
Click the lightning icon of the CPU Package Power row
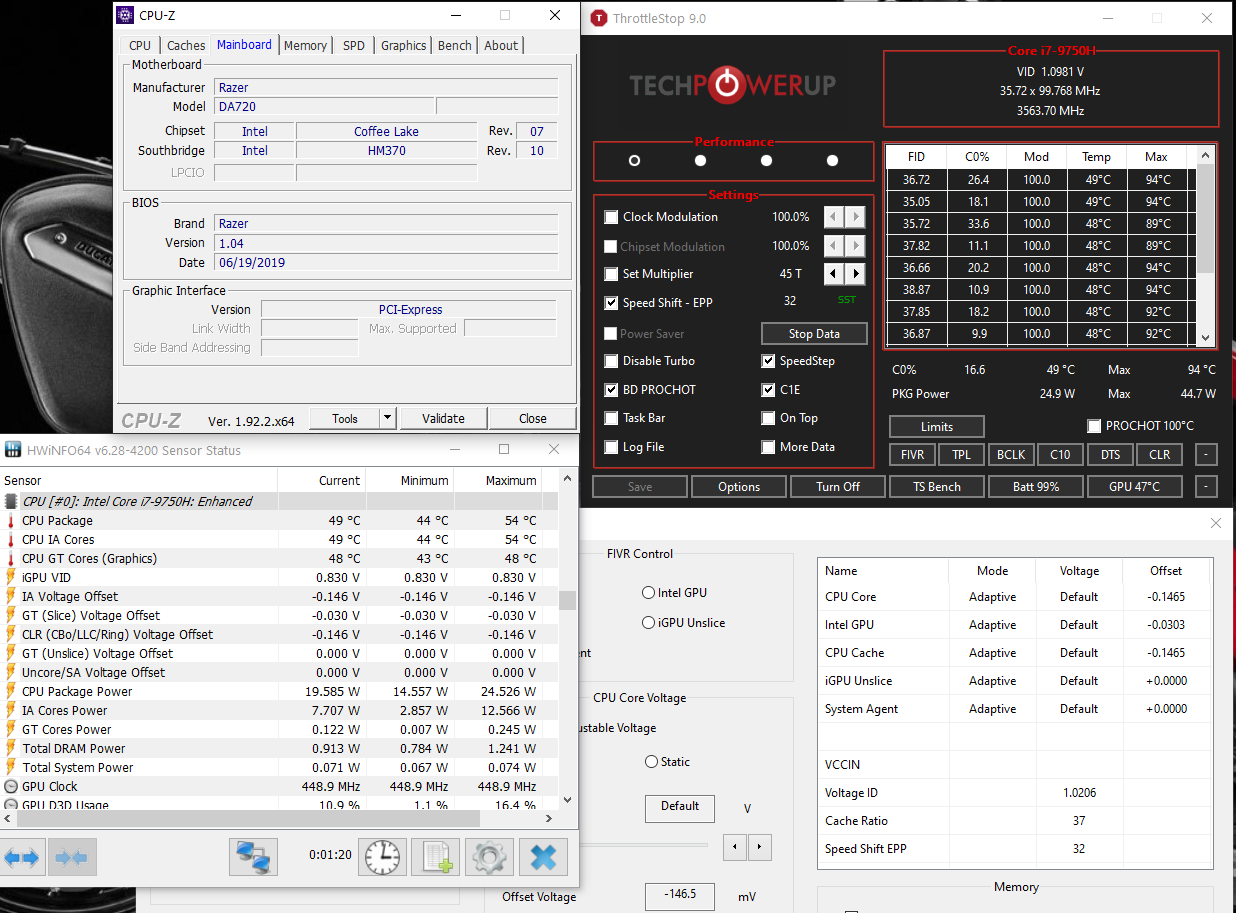point(11,692)
